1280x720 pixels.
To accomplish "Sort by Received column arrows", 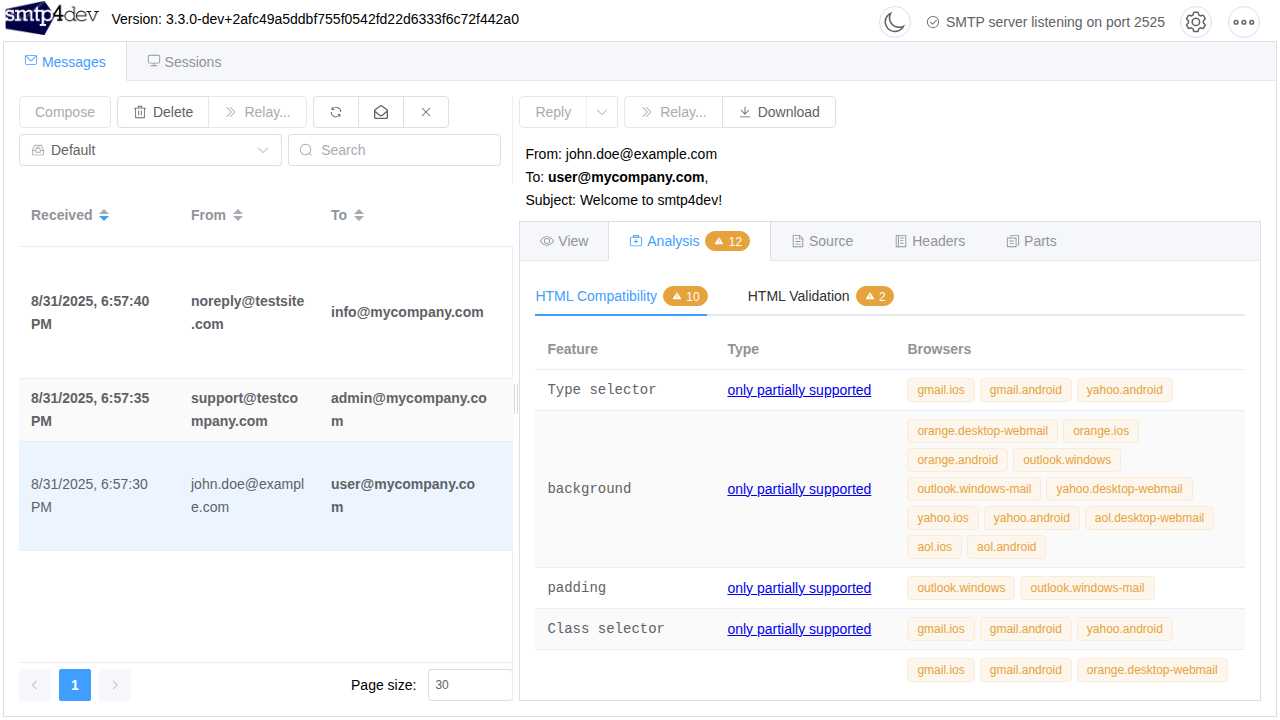I will coord(104,215).
